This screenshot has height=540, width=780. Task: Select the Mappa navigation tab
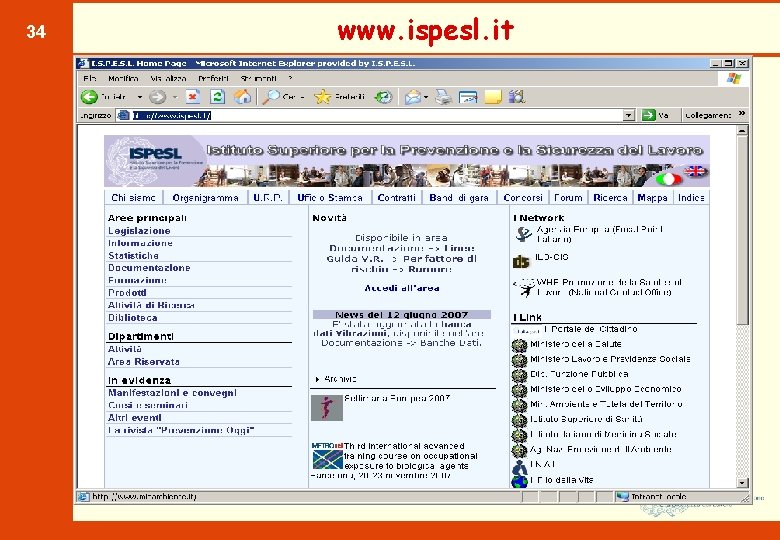(652, 198)
